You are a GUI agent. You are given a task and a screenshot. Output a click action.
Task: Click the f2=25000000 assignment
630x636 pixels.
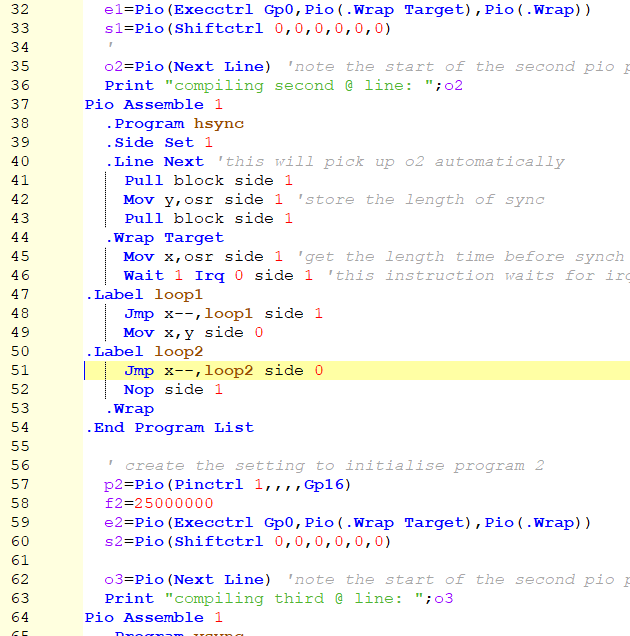(x=159, y=504)
